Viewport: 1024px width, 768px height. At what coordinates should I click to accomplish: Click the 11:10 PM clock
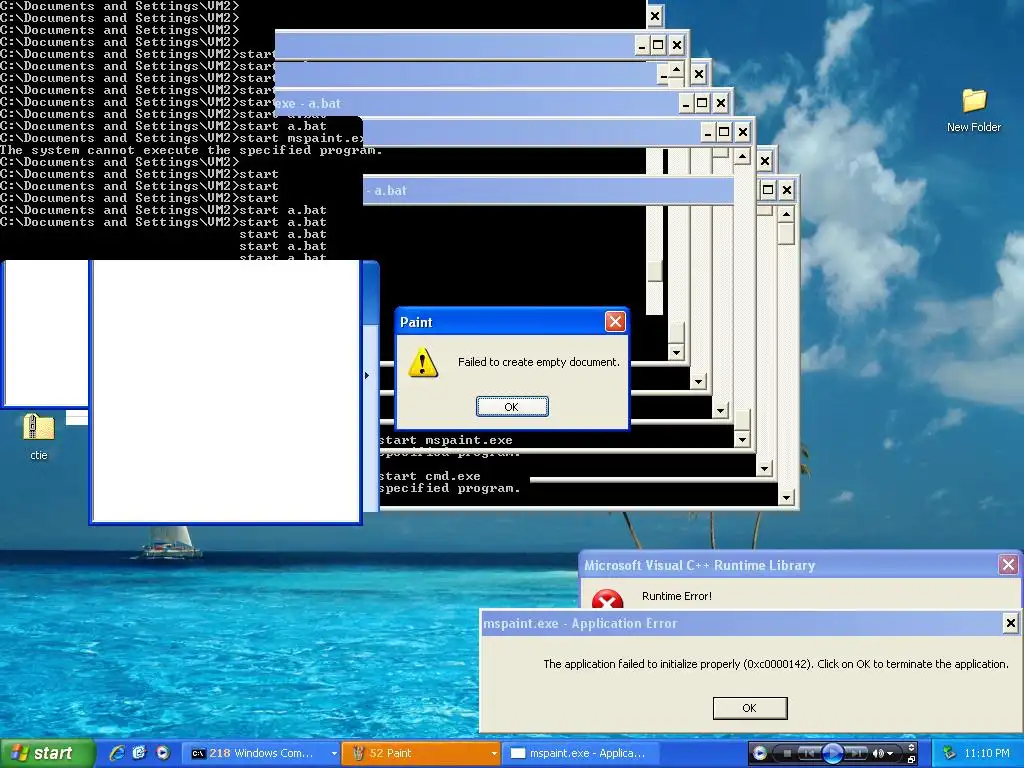pyautogui.click(x=987, y=753)
